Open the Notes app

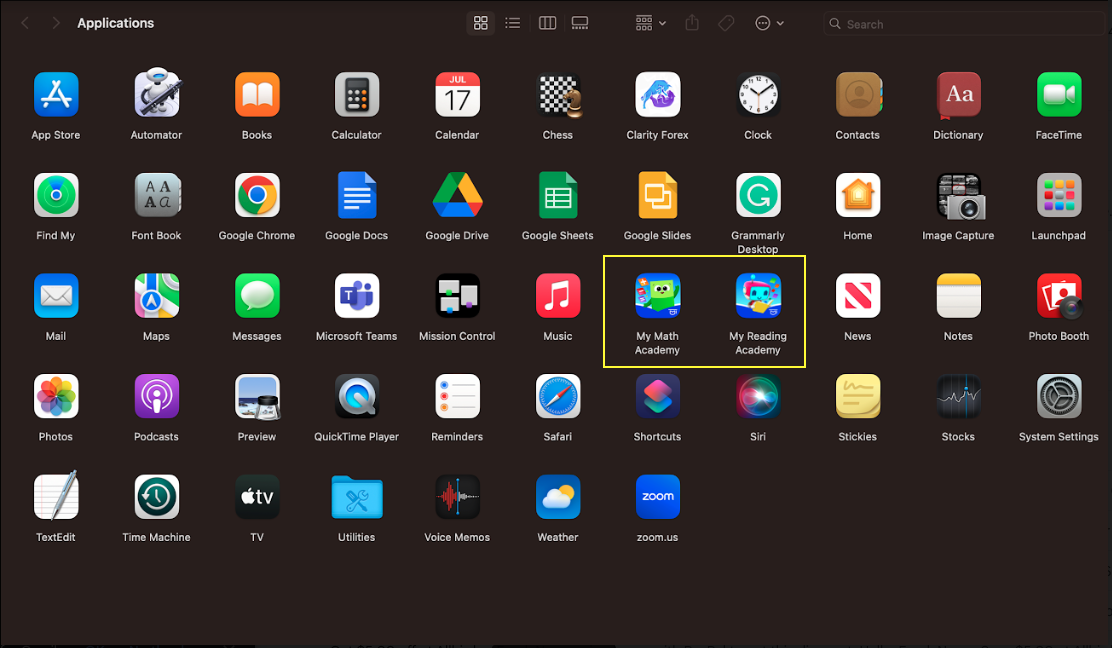coord(959,296)
